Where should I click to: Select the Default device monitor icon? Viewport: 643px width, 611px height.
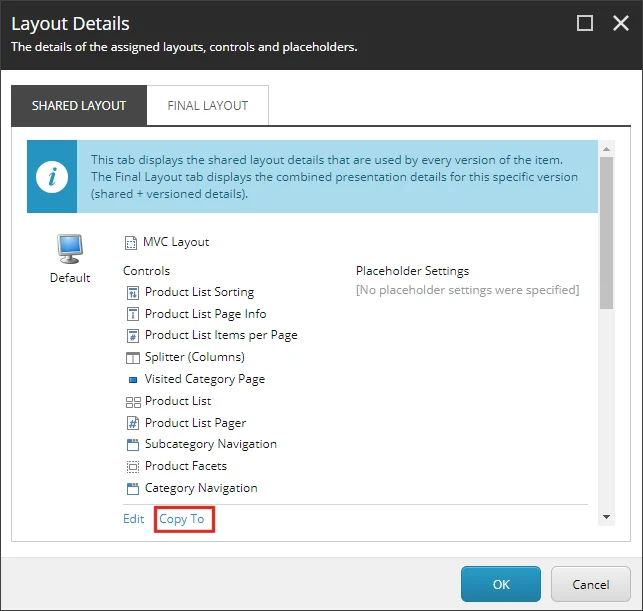coord(70,249)
